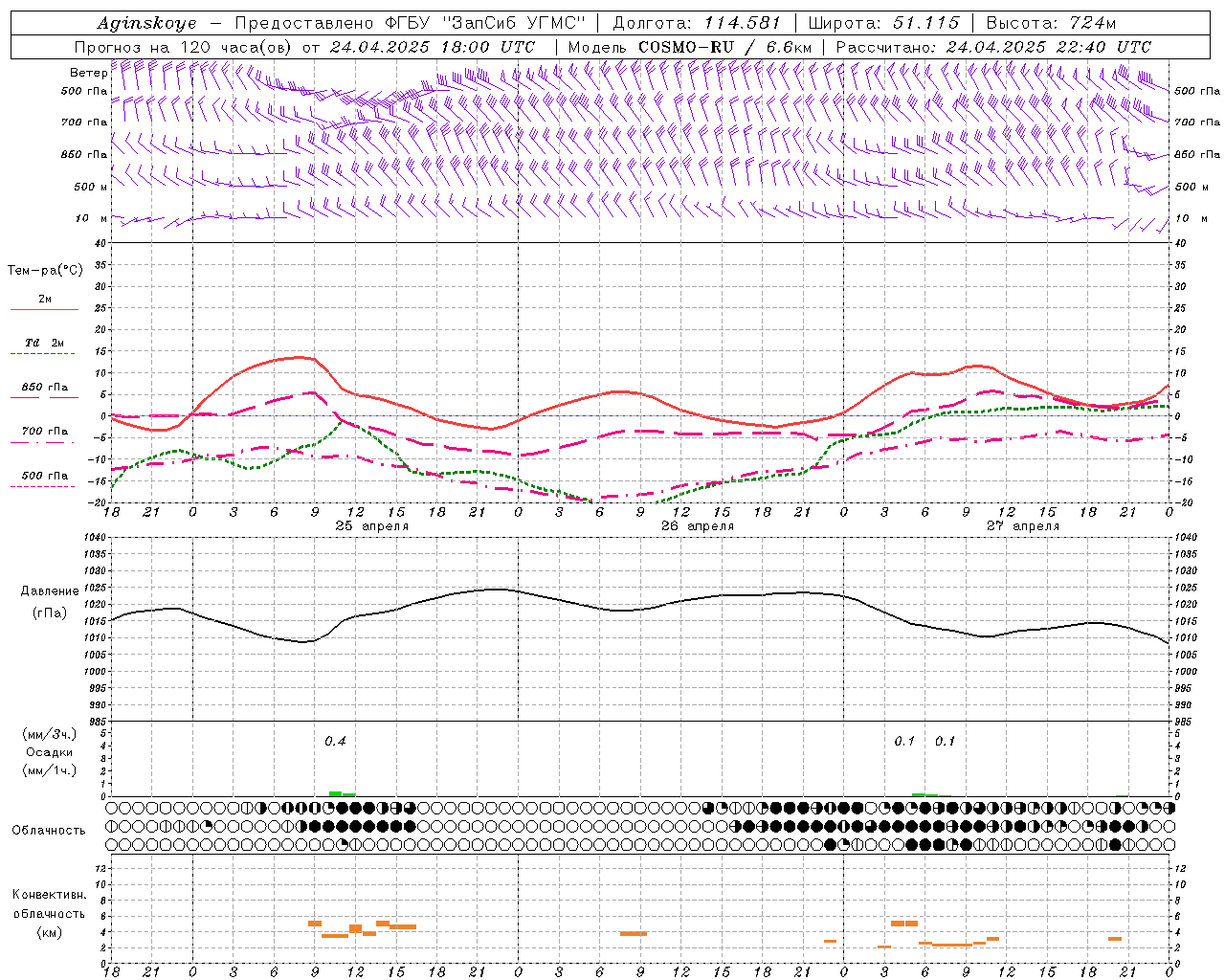Select the elevation text "Высота: 724м"
This screenshot has height=980, width=1225.
(x=1051, y=23)
